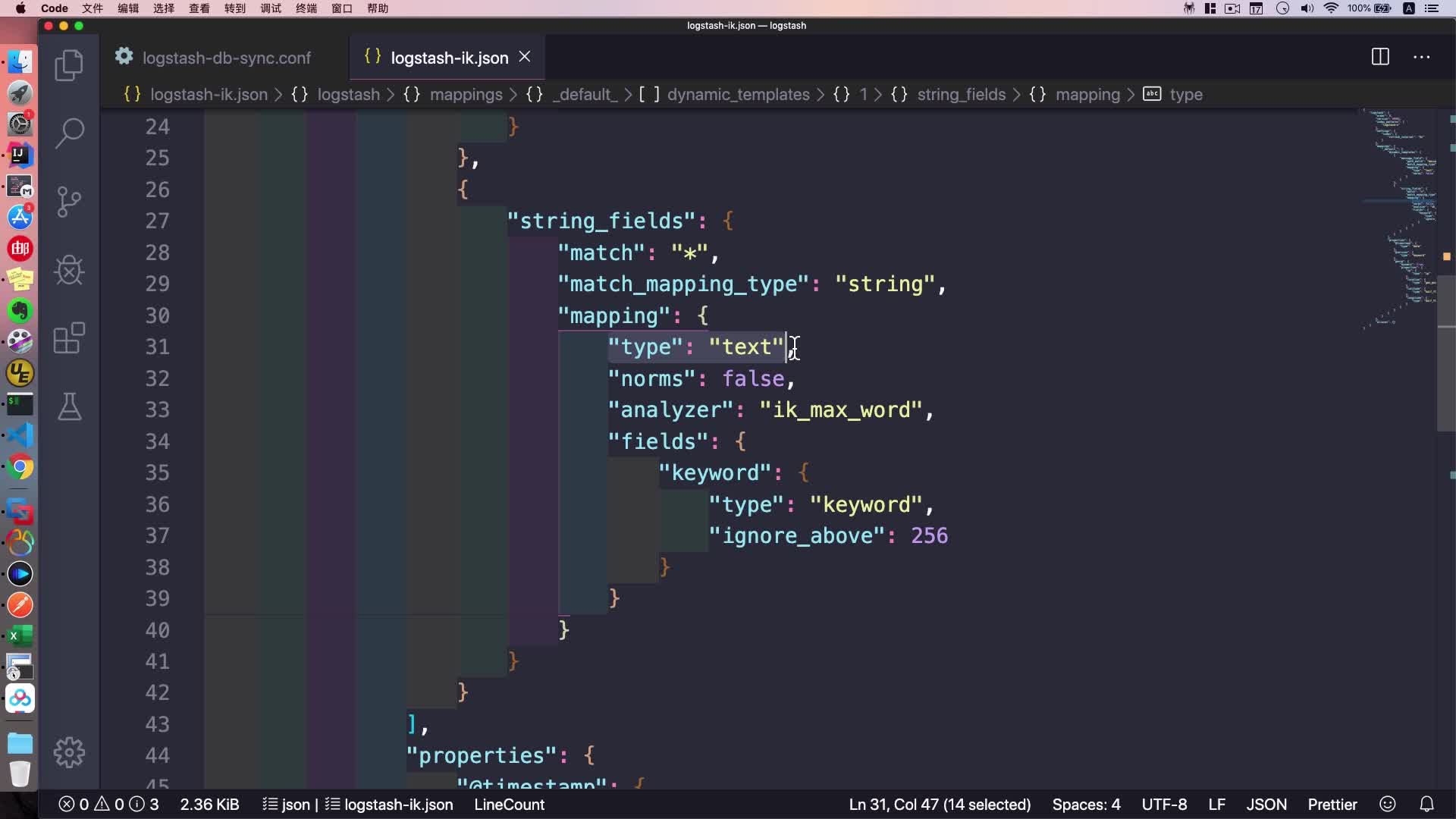This screenshot has height=819, width=1456.
Task: Open the 终端 menu in menu bar
Action: (x=306, y=8)
